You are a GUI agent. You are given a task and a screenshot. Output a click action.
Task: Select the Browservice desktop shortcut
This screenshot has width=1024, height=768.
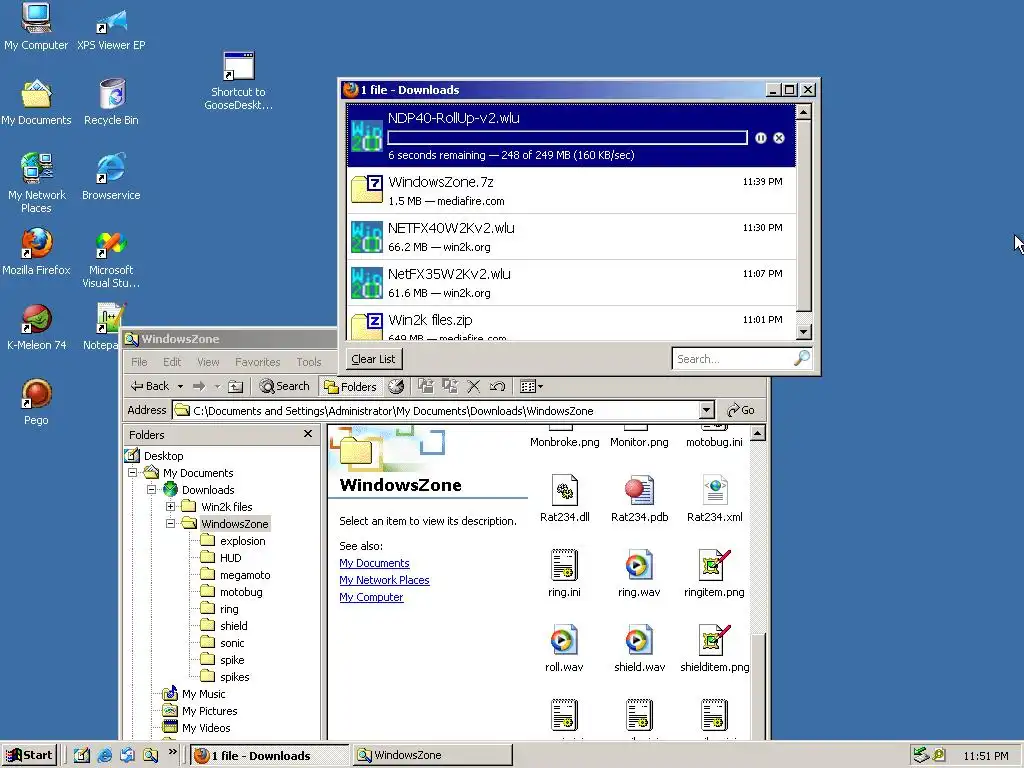111,176
